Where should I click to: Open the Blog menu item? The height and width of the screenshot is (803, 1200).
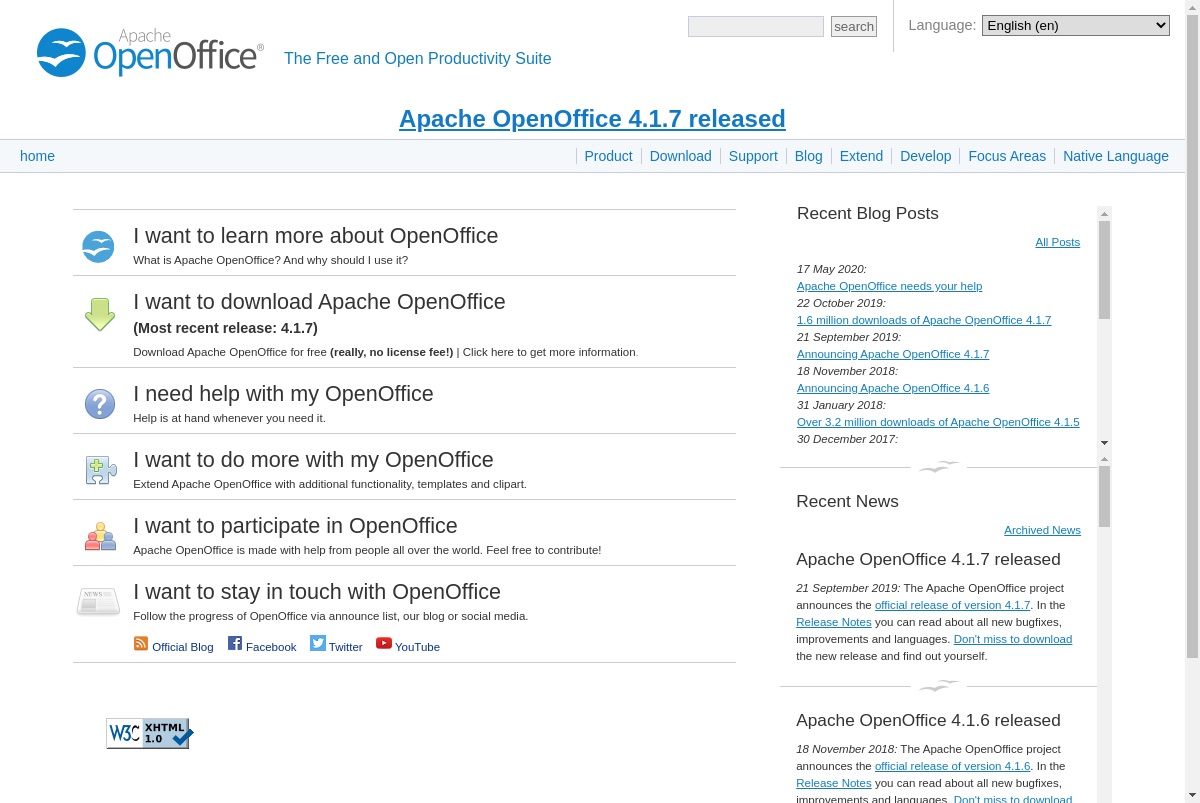tap(808, 156)
